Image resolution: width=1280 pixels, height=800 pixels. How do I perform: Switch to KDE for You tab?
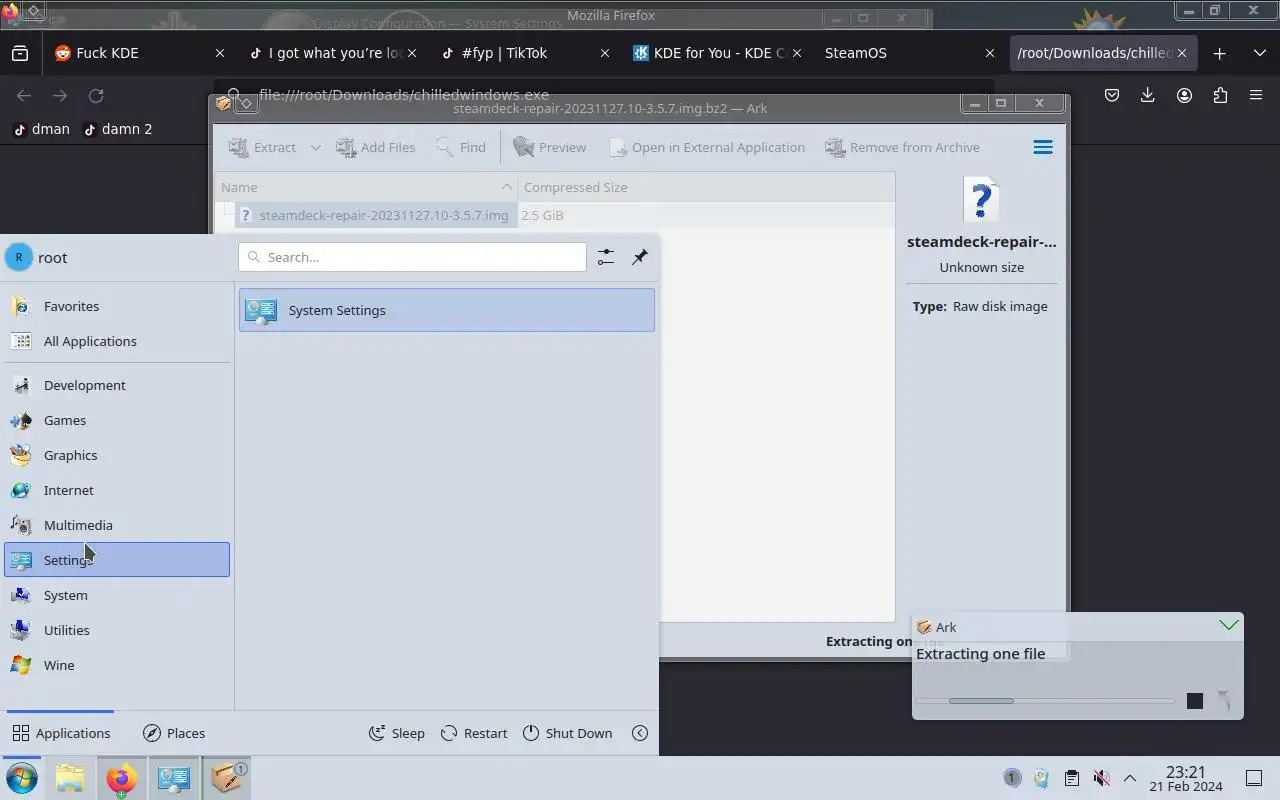716,53
